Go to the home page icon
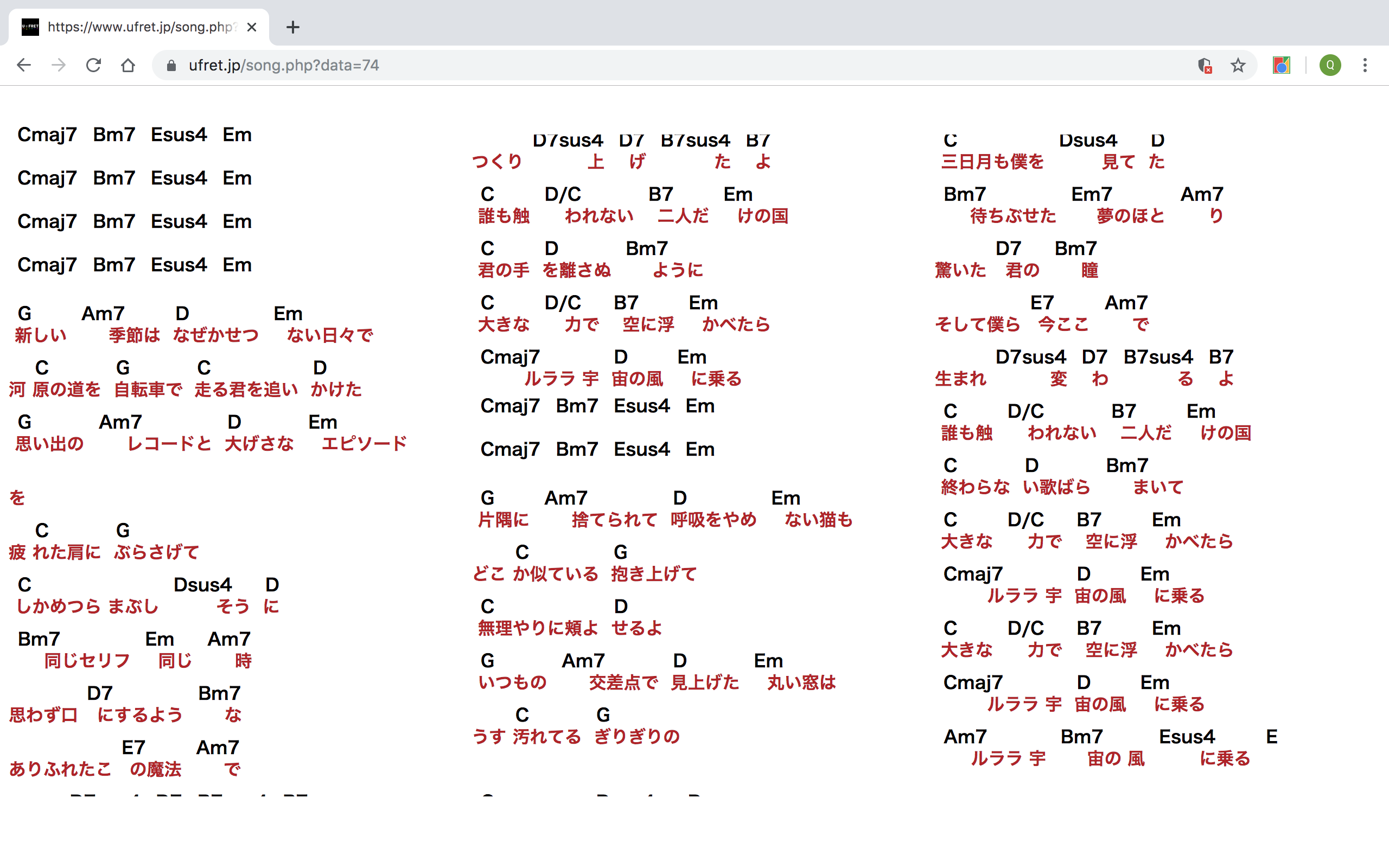The width and height of the screenshot is (1389, 868). point(128,65)
